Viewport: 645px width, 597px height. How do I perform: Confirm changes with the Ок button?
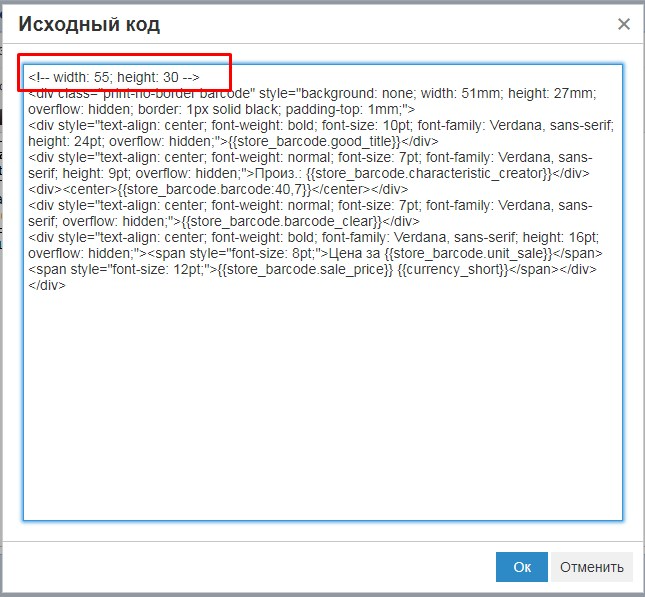point(522,567)
